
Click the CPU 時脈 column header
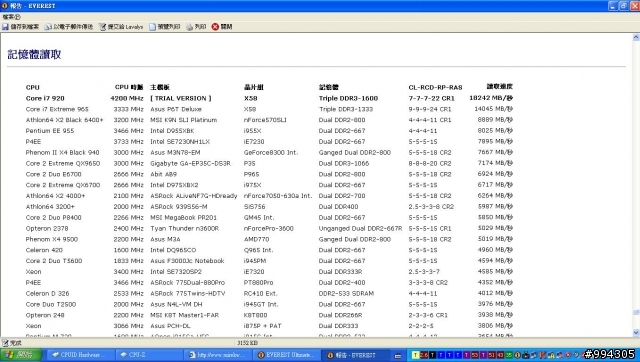[x=129, y=87]
